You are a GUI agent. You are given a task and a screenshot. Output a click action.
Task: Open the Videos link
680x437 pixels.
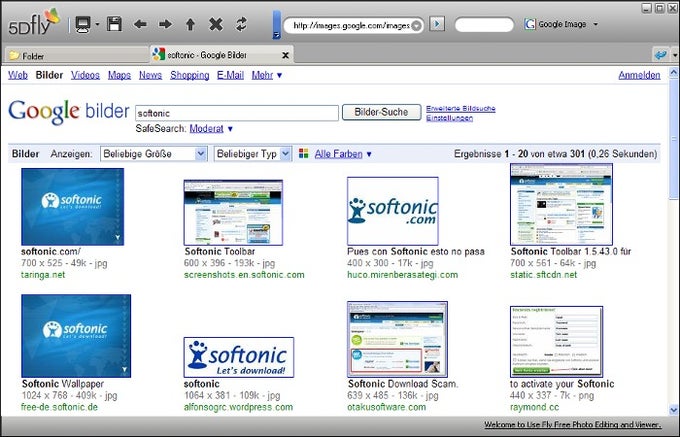pyautogui.click(x=85, y=75)
